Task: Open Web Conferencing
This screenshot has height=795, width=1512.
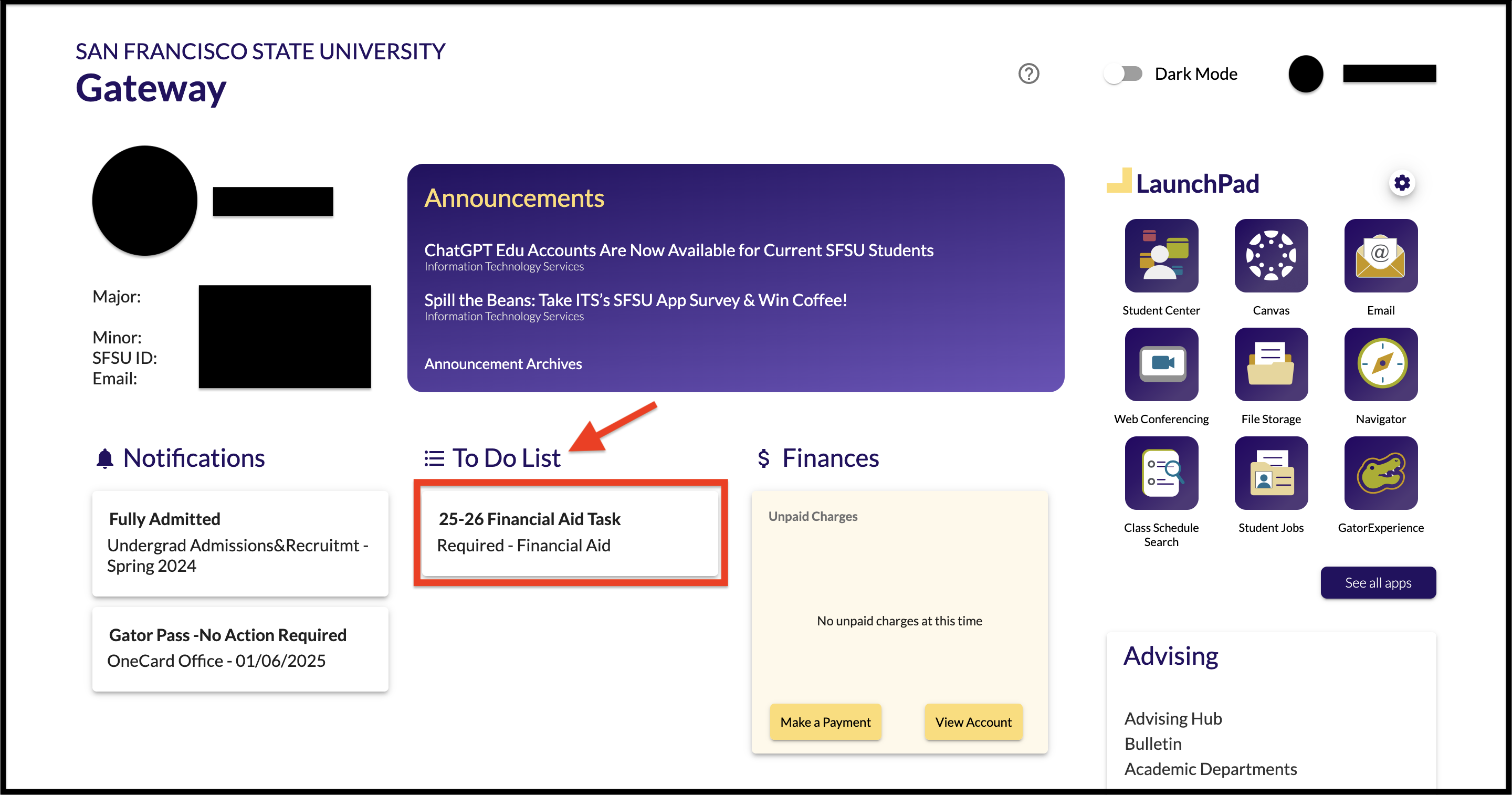Action: [x=1161, y=364]
